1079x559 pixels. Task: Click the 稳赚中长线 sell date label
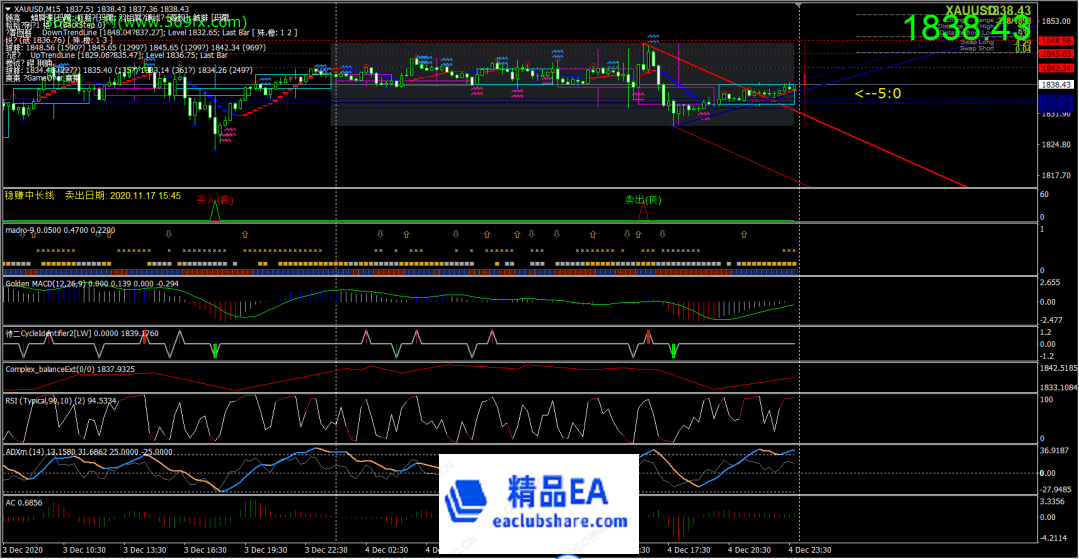pos(93,196)
